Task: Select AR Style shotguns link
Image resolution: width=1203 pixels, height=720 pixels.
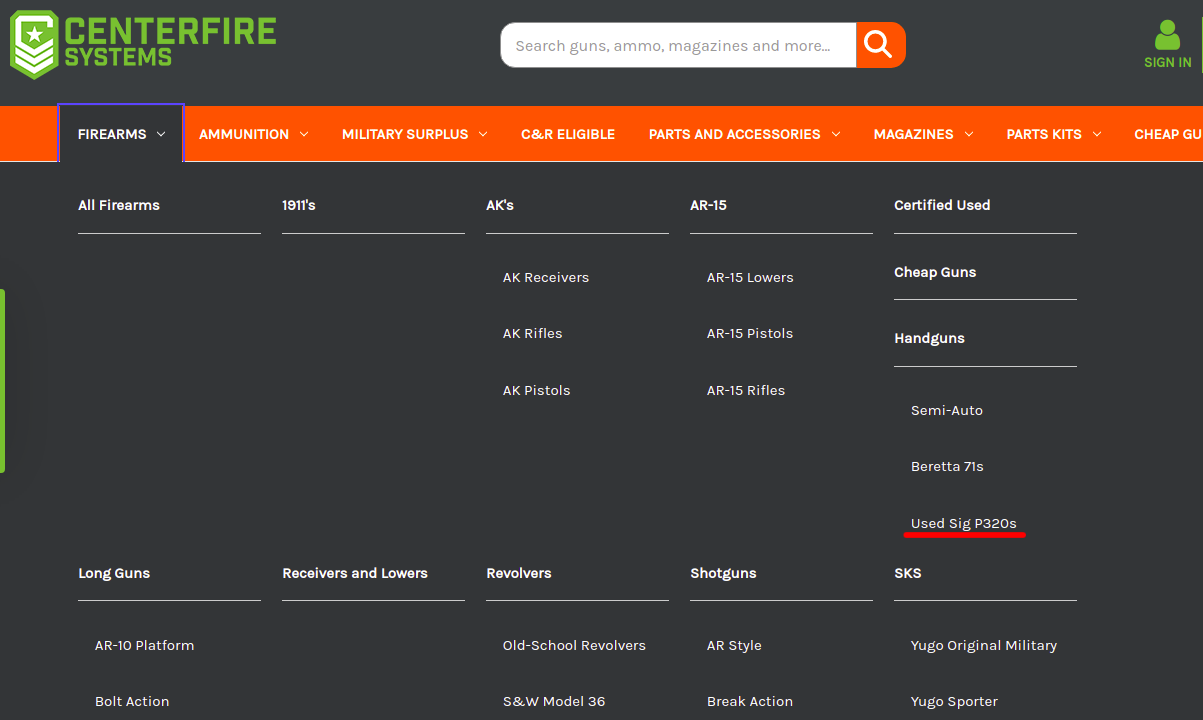Action: (734, 645)
